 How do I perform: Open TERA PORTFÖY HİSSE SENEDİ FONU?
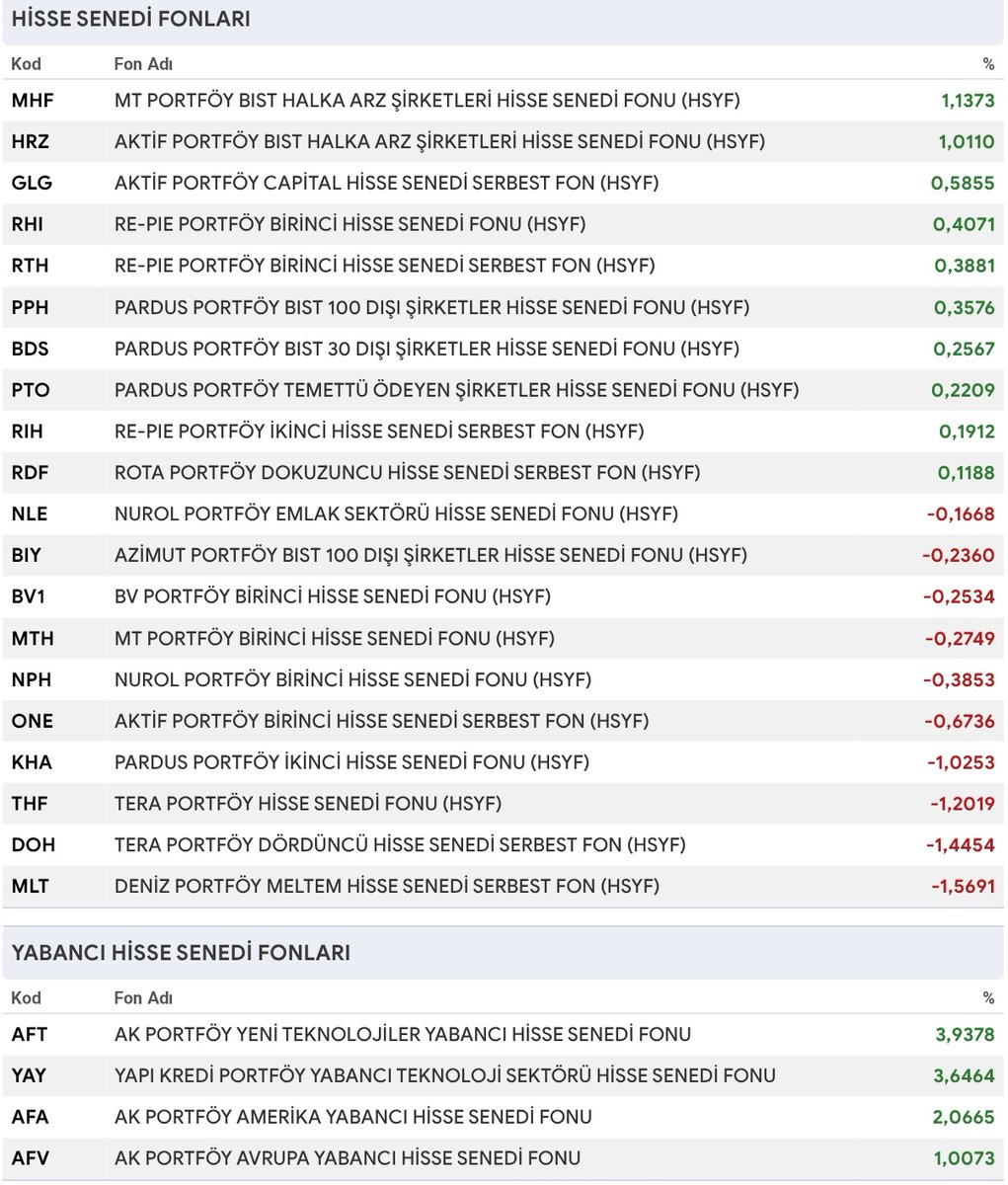308,805
